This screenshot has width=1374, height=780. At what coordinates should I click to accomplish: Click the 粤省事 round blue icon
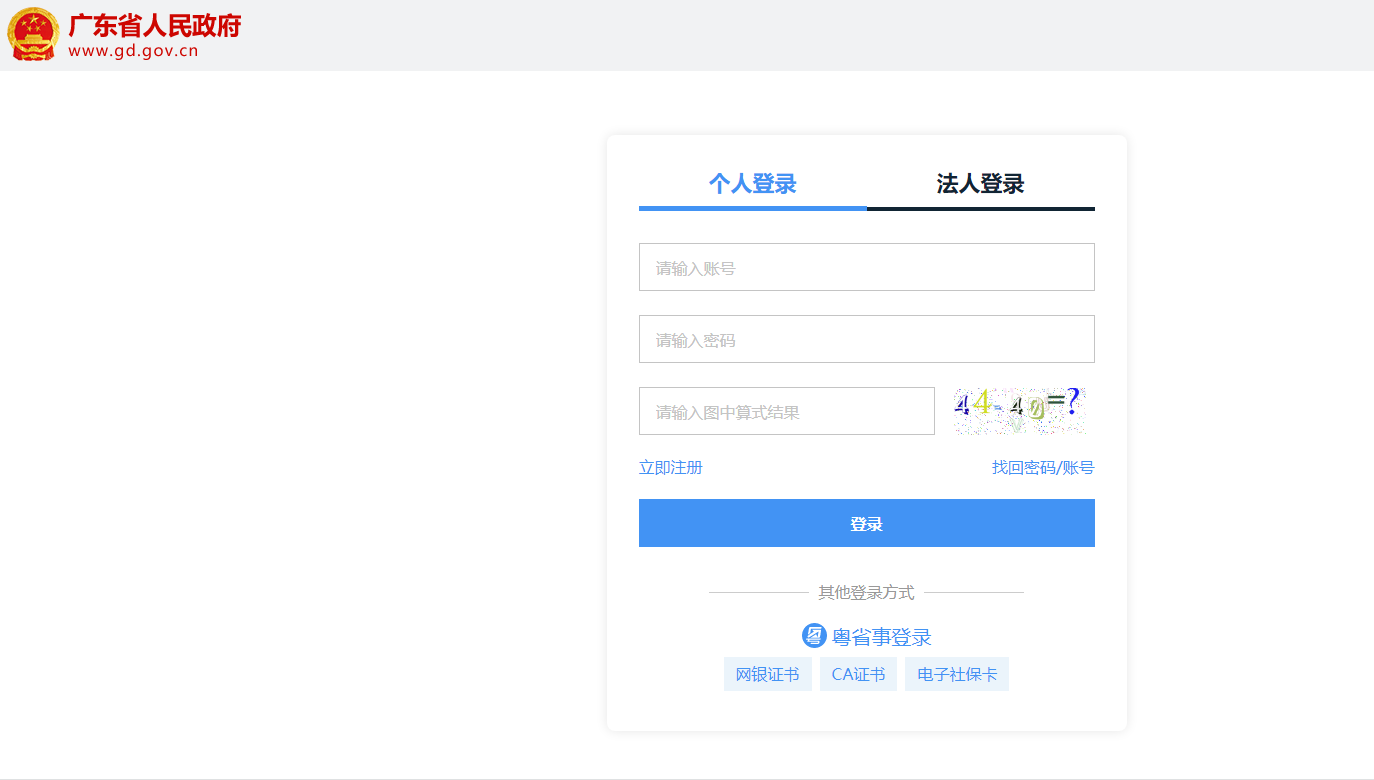(x=814, y=636)
